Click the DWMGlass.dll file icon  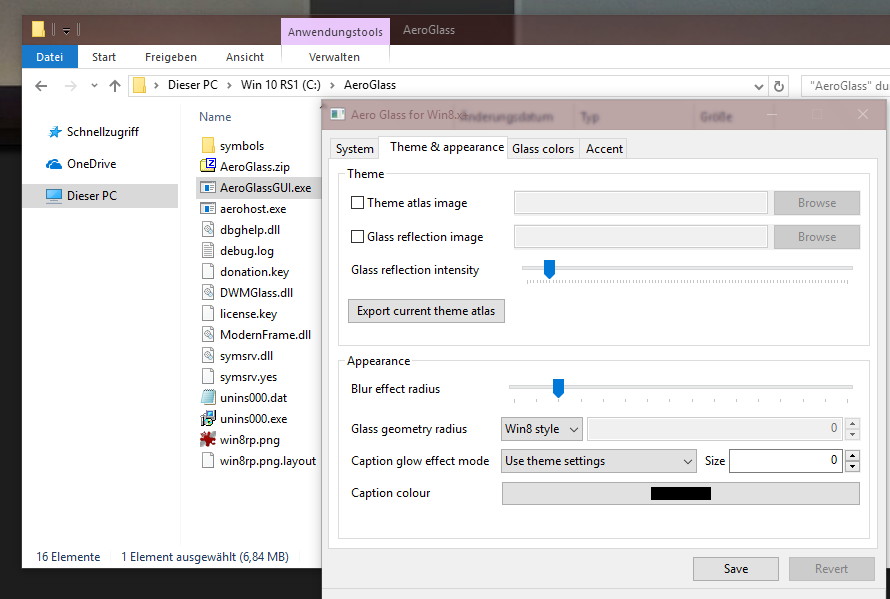click(x=208, y=292)
